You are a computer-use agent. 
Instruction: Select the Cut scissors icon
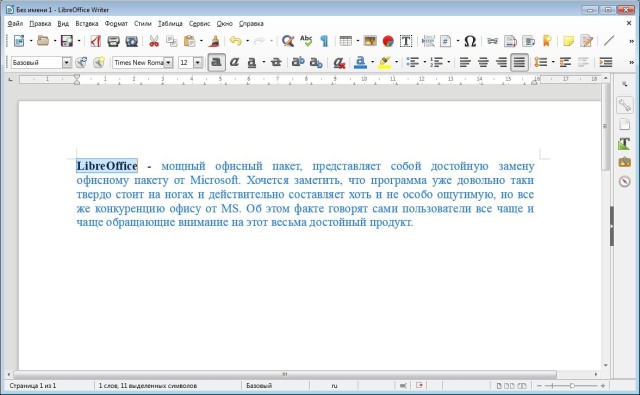[x=154, y=41]
